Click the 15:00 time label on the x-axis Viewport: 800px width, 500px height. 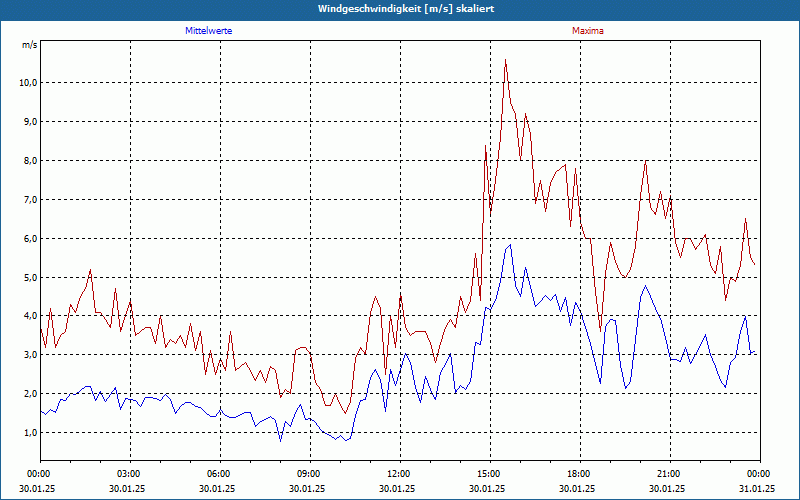pyautogui.click(x=490, y=474)
